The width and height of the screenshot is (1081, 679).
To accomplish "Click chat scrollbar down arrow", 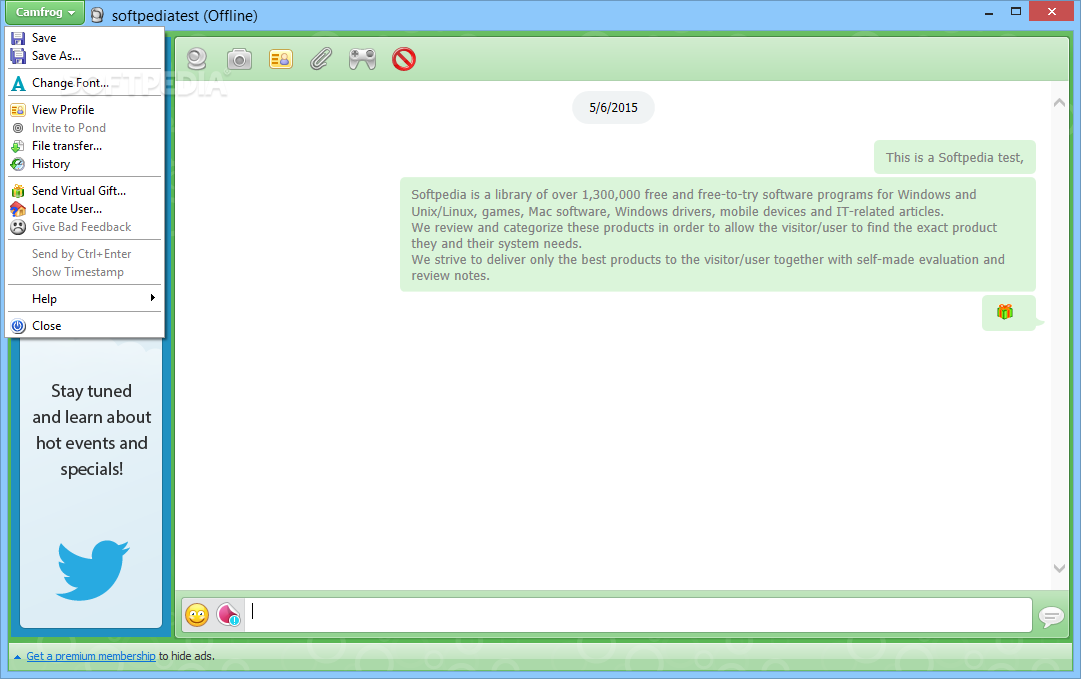I will [1060, 569].
